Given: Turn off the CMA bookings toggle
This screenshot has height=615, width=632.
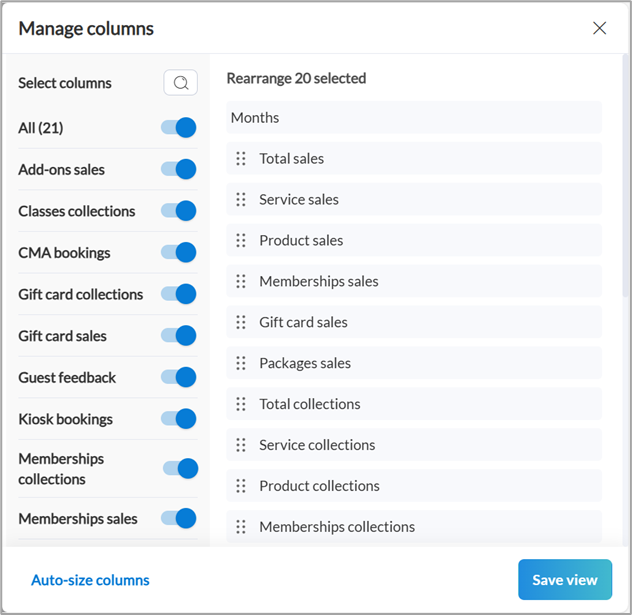Looking at the screenshot, I should 179,253.
